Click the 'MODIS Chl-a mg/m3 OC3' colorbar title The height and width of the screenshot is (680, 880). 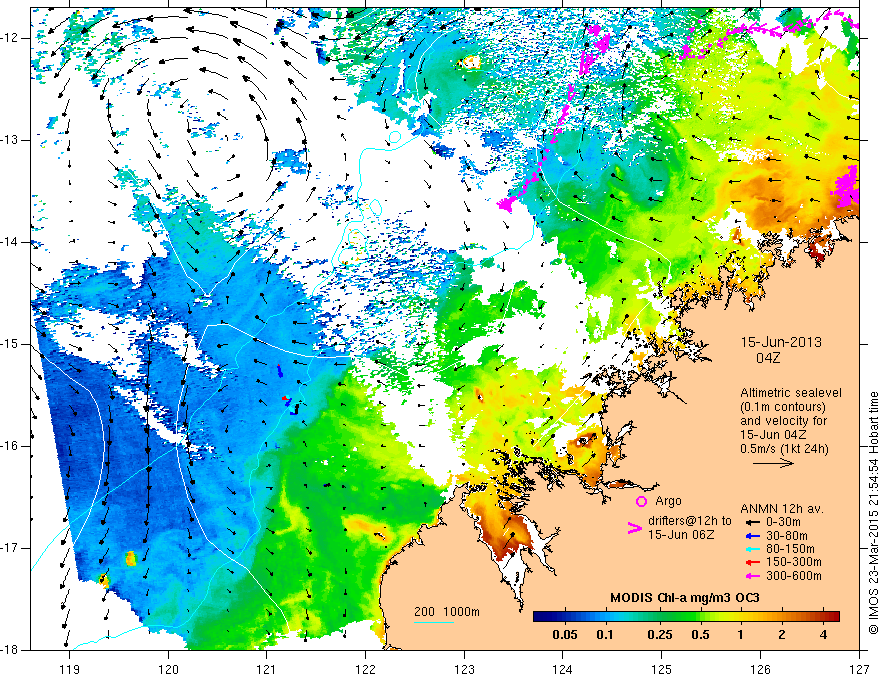pyautogui.click(x=685, y=598)
